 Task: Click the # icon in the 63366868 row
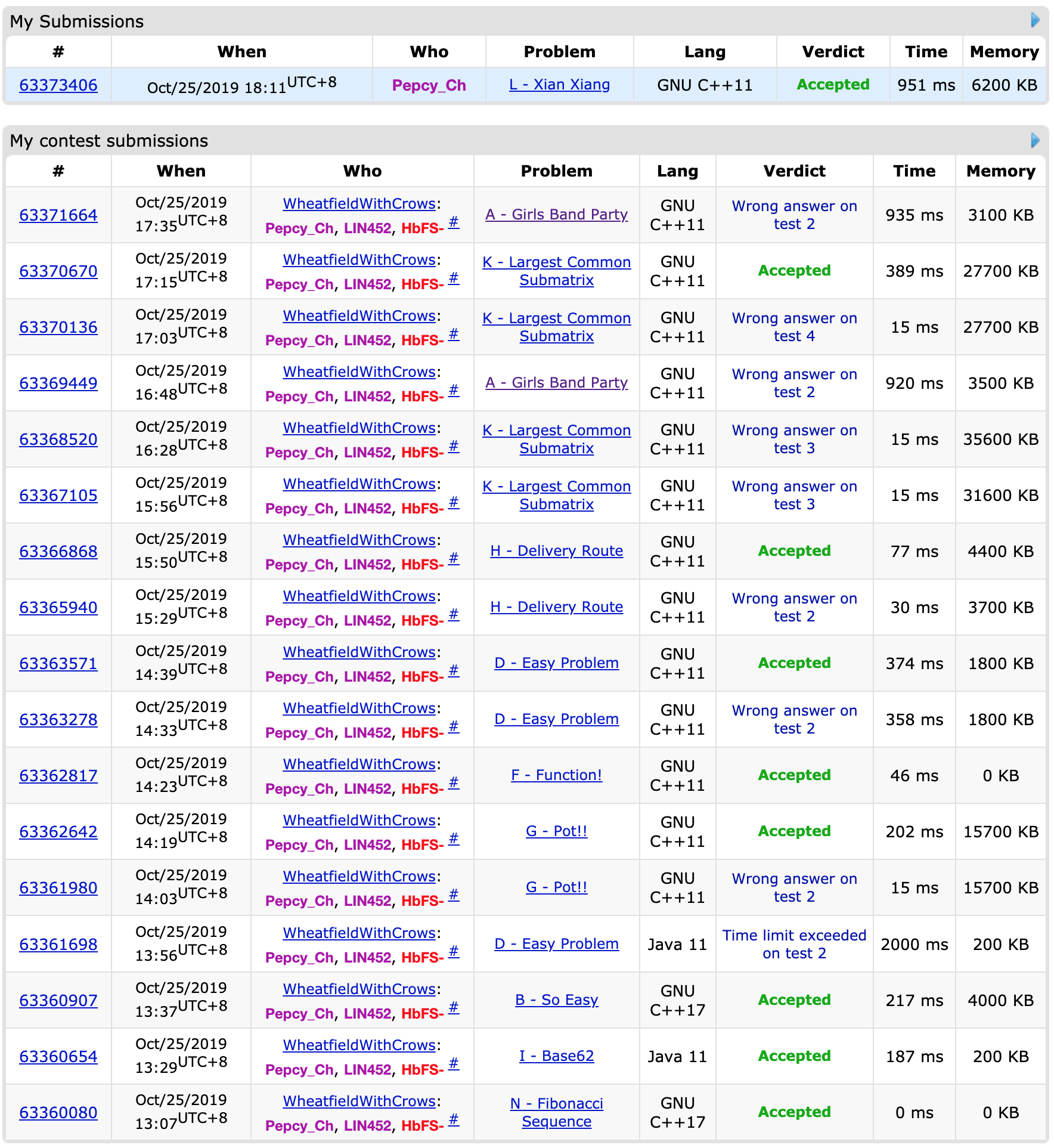[x=454, y=559]
